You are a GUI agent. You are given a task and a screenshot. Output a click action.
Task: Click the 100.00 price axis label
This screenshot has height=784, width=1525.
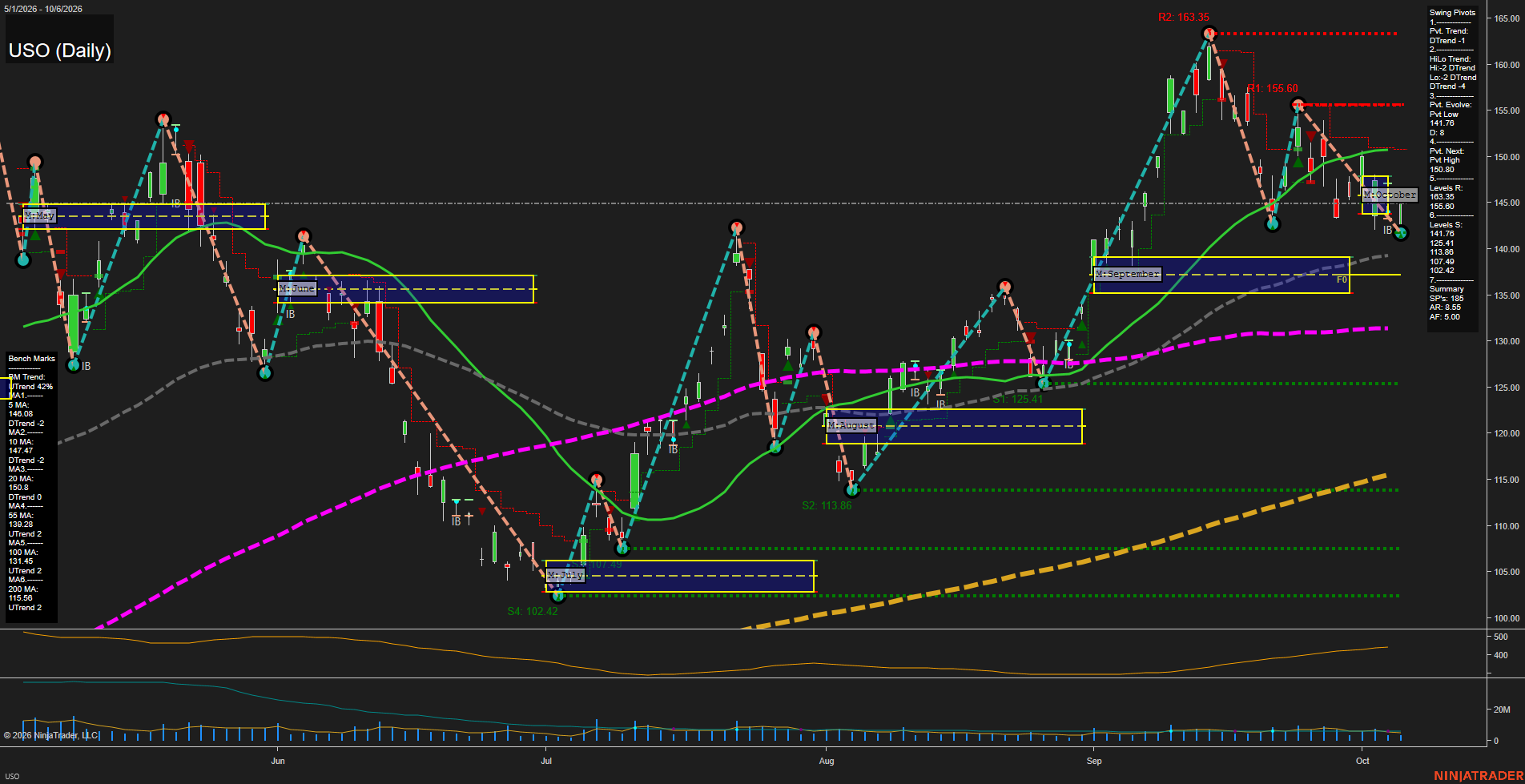[x=1507, y=618]
